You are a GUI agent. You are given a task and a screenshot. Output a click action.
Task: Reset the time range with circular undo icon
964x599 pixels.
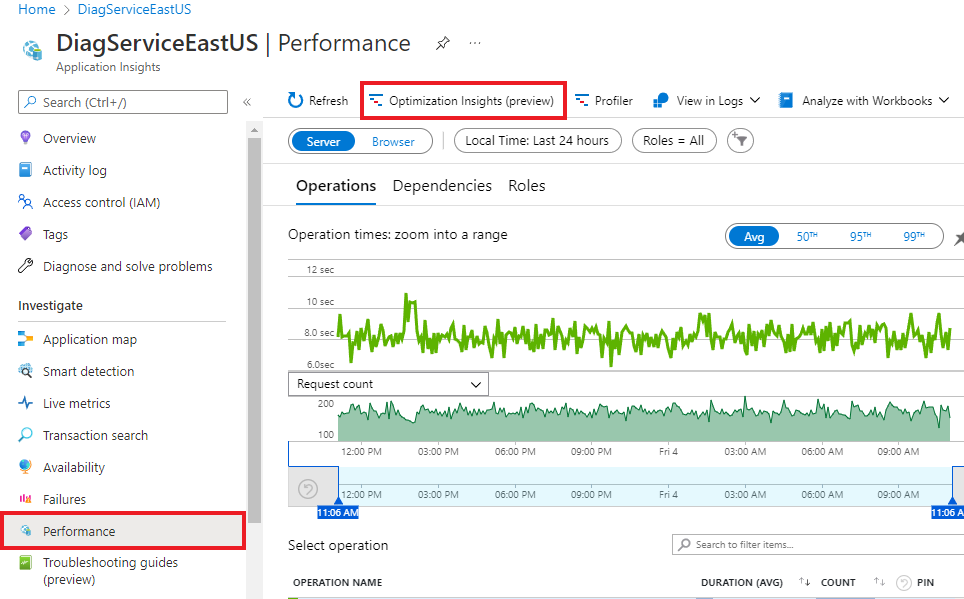pyautogui.click(x=307, y=489)
